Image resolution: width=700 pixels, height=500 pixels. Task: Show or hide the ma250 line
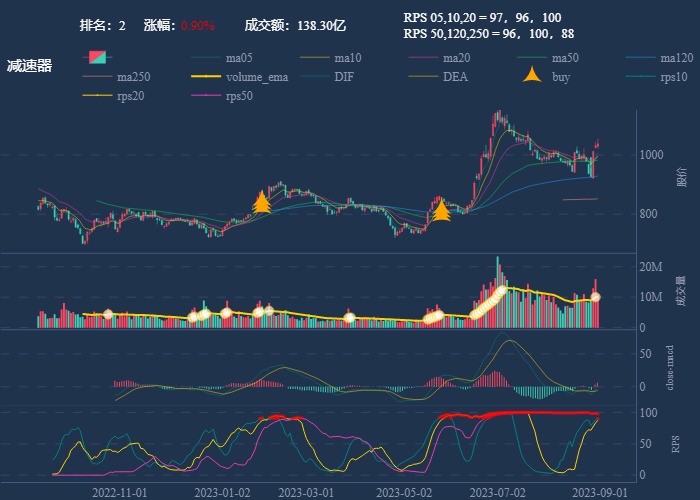[97, 76]
